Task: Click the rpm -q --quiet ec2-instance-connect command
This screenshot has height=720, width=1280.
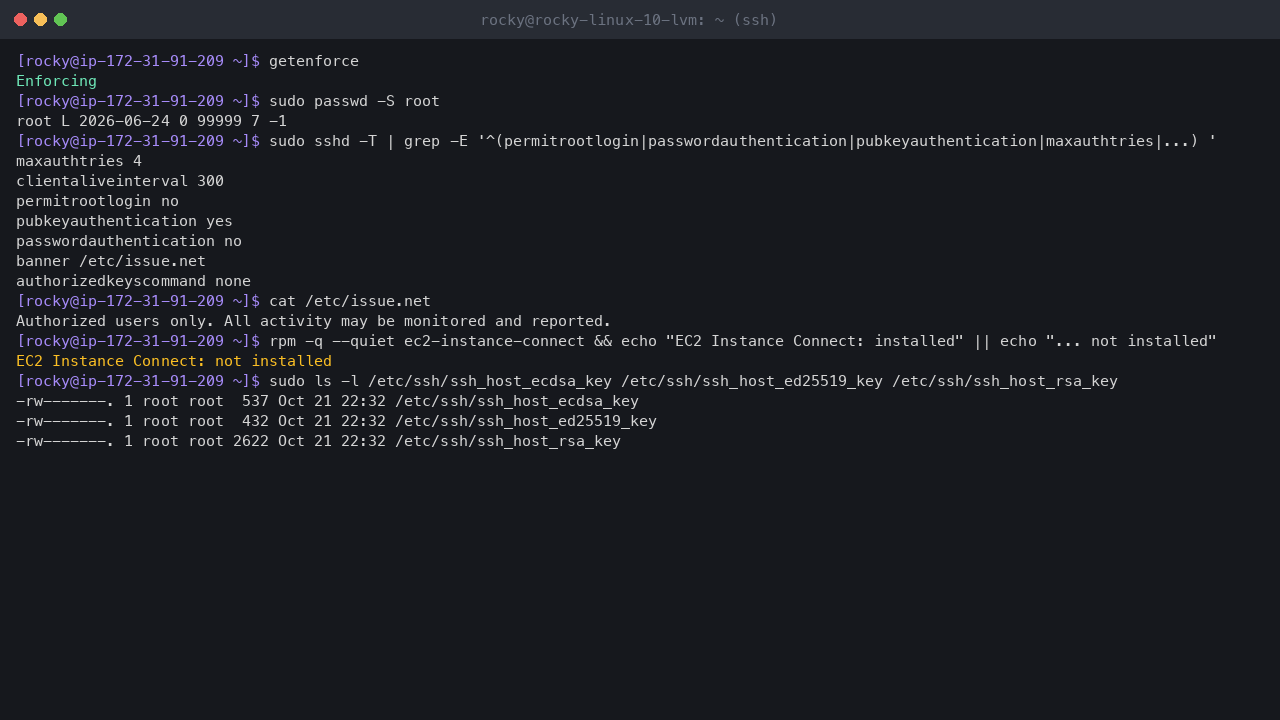Action: pyautogui.click(x=742, y=341)
